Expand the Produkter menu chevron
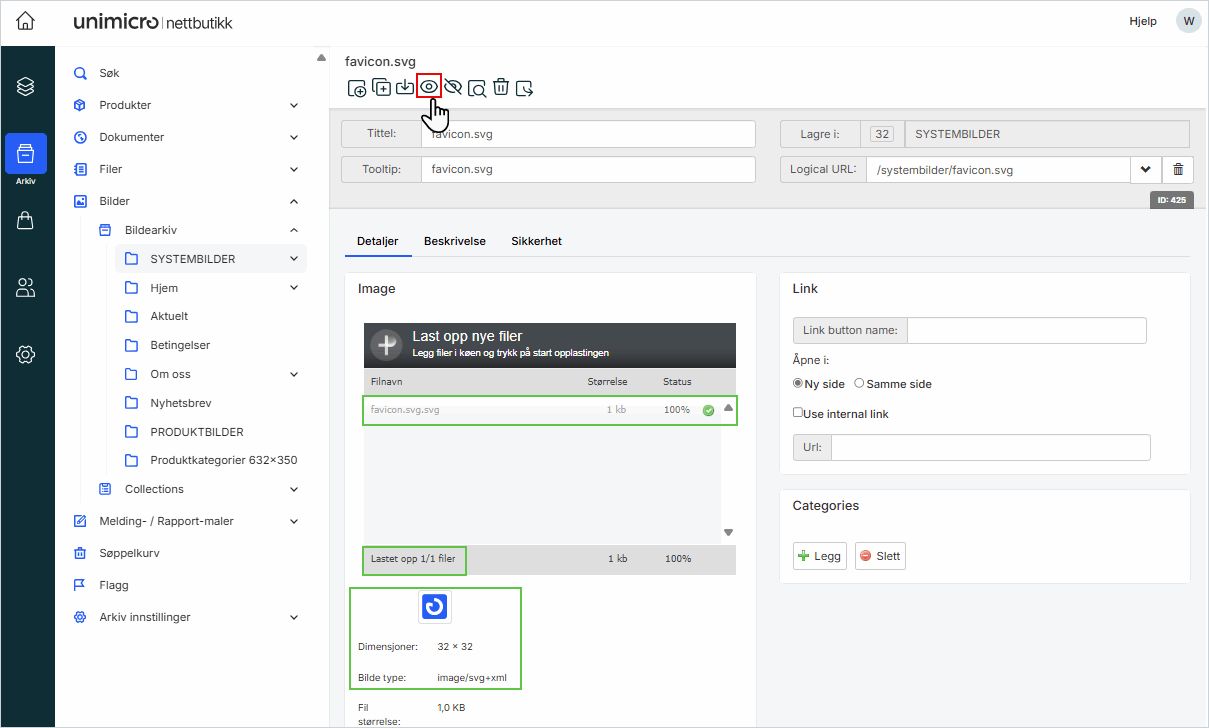Image resolution: width=1209 pixels, height=728 pixels. click(294, 105)
